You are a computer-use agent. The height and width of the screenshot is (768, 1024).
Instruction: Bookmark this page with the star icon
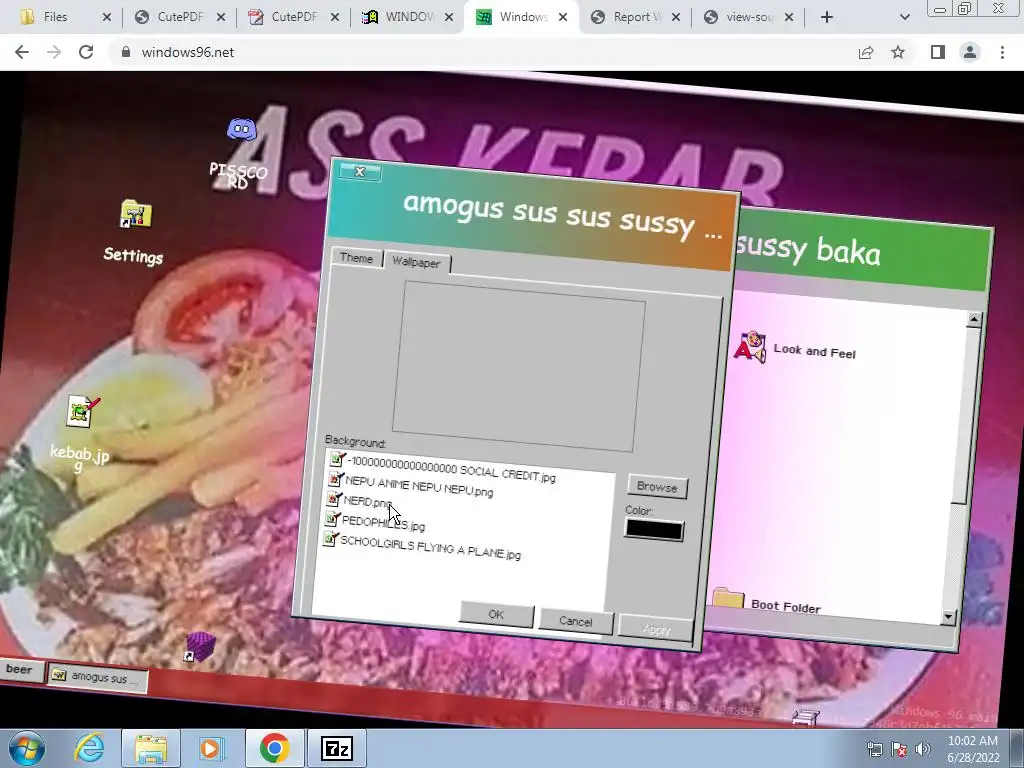click(x=898, y=52)
